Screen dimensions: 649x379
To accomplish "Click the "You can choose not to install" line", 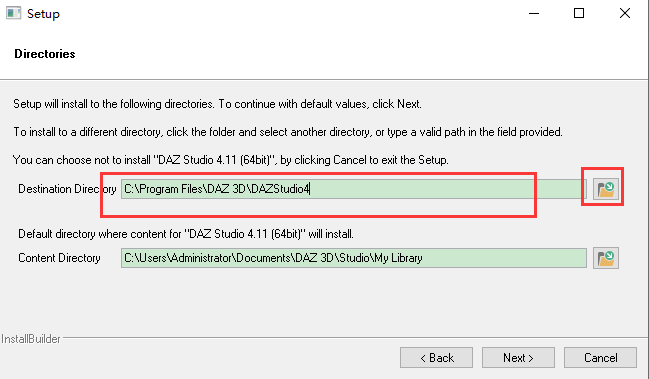I will 231,160.
